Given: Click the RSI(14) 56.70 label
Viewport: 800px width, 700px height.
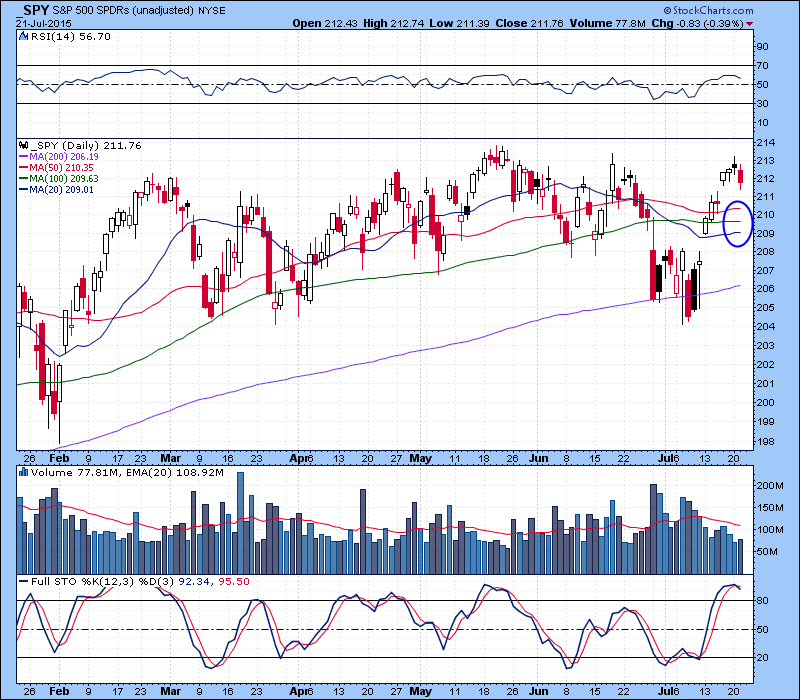Looking at the screenshot, I should 70,36.
